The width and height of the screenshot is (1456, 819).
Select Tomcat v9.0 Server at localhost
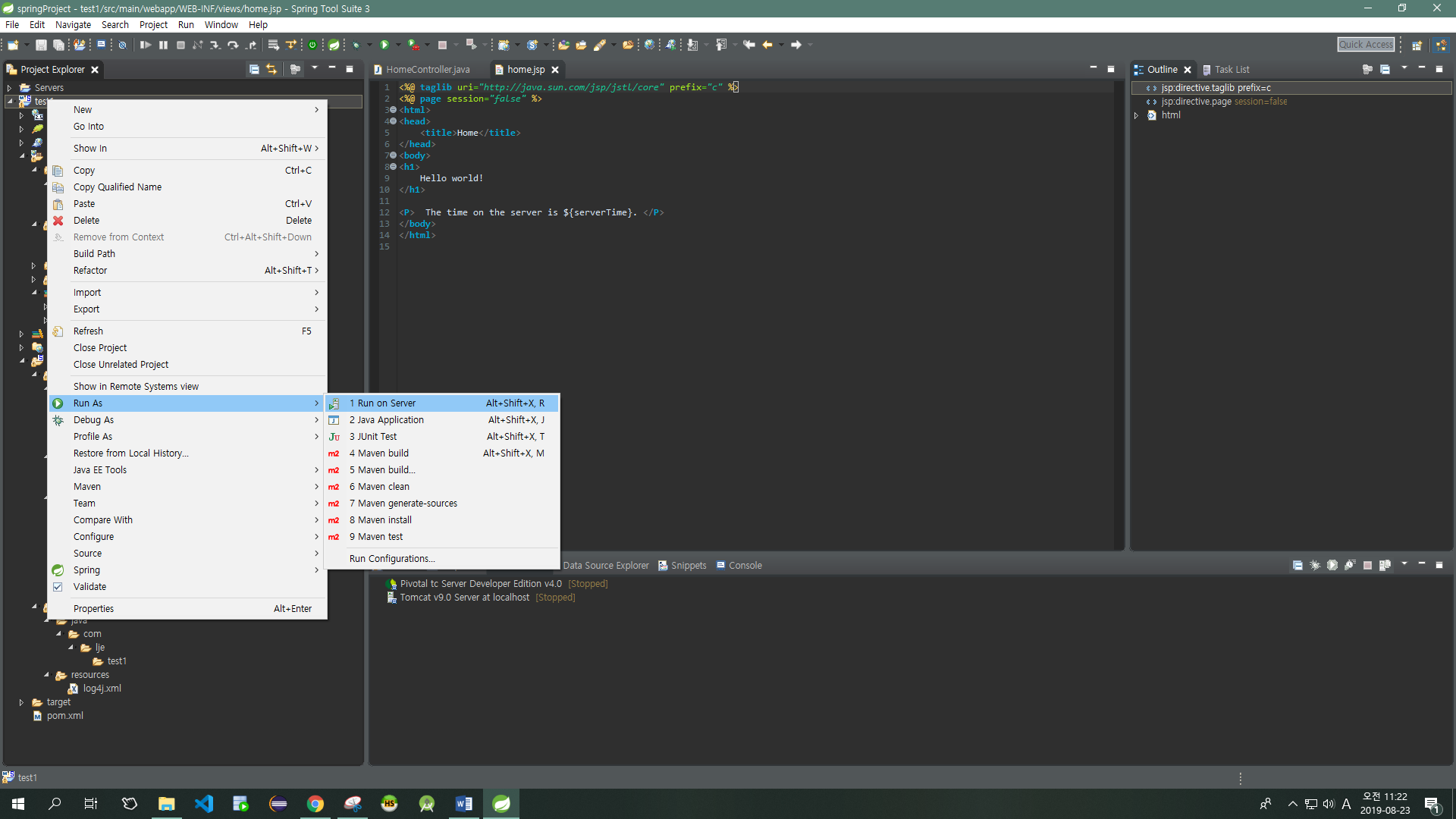[x=464, y=598]
